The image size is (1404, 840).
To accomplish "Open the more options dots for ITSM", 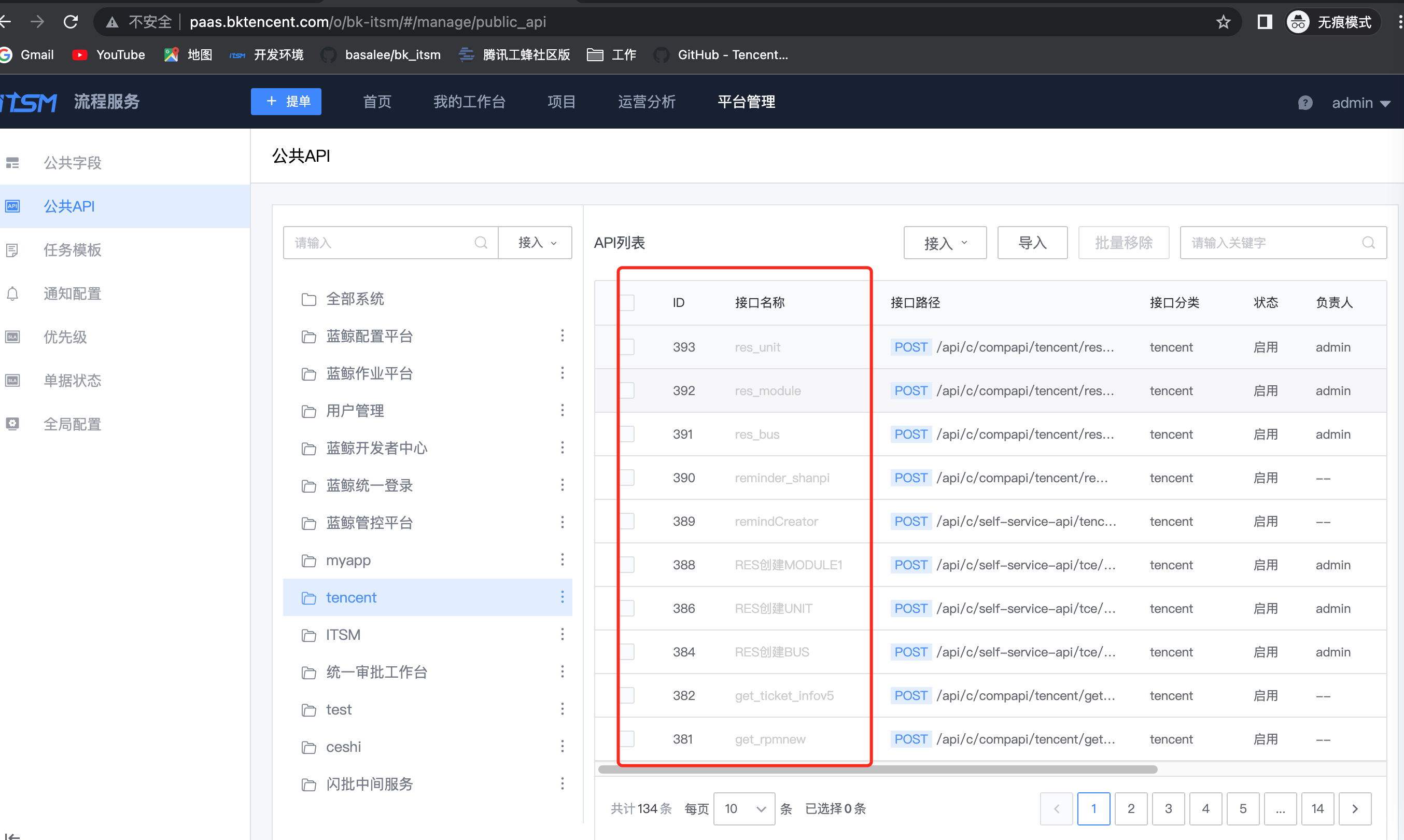I will point(562,634).
